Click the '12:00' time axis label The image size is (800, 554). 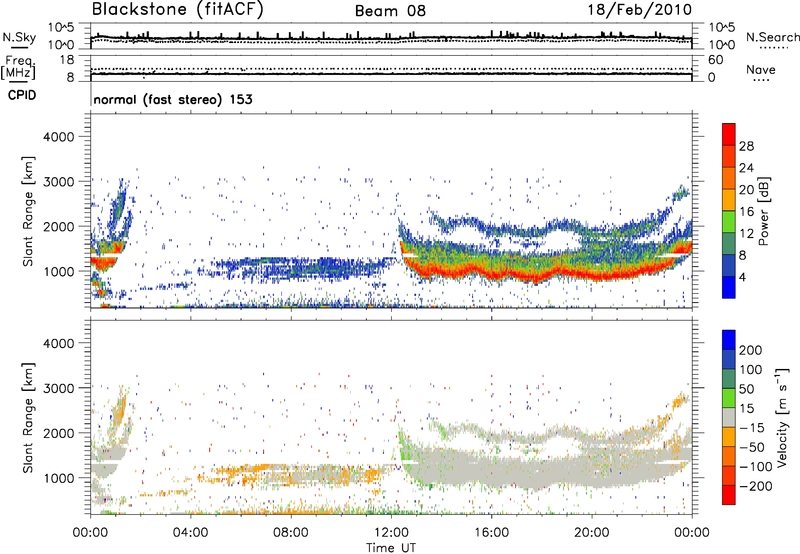pyautogui.click(x=391, y=532)
